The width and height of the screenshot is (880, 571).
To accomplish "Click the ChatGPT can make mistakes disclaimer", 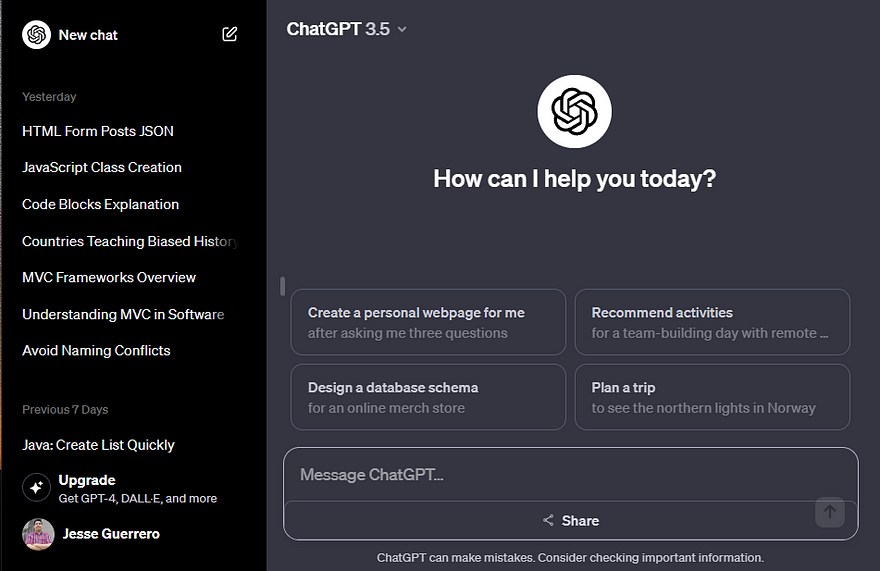I will 570,558.
